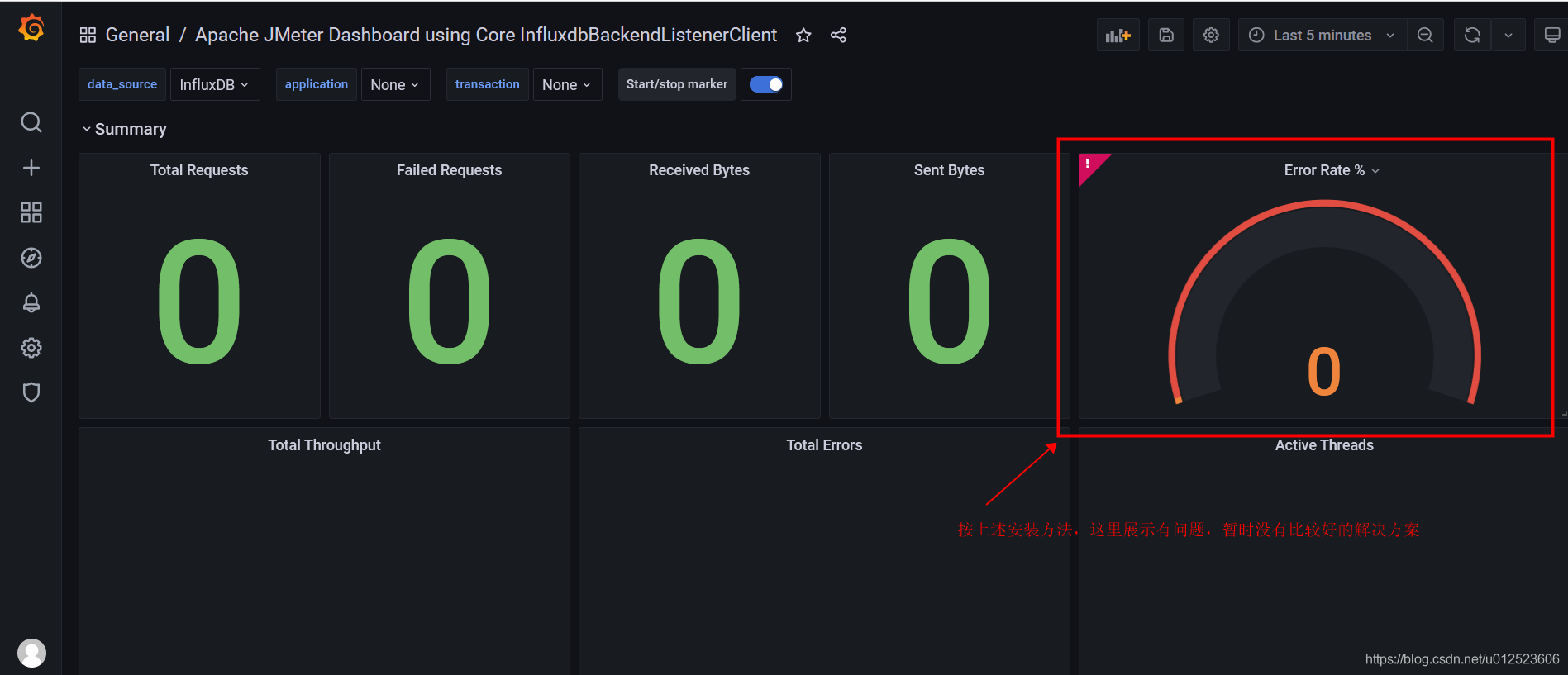1568x675 pixels.
Task: Zoom out the time range
Action: tap(1425, 35)
